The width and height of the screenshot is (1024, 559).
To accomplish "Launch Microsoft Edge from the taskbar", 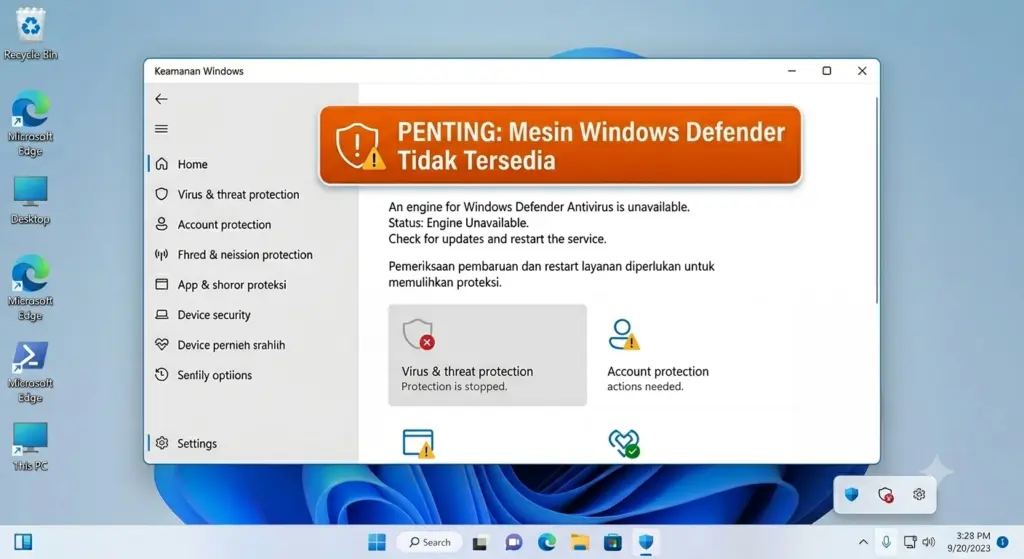I will click(547, 542).
